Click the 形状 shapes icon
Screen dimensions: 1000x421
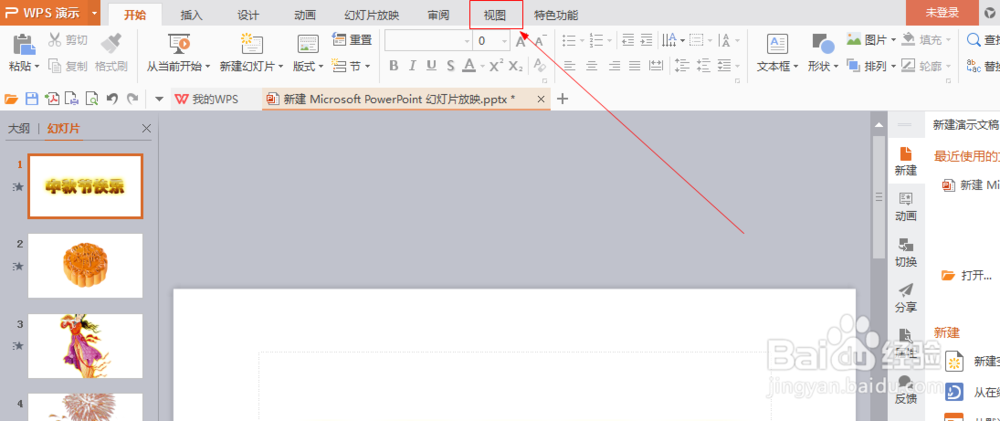coord(823,43)
